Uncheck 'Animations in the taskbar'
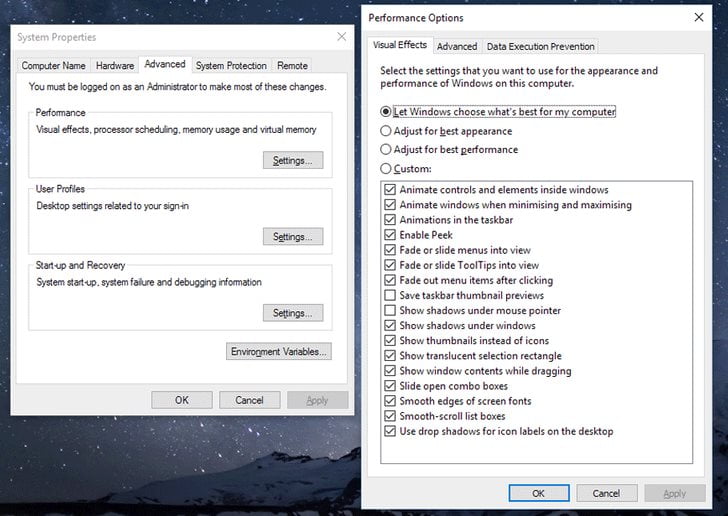 [390, 220]
